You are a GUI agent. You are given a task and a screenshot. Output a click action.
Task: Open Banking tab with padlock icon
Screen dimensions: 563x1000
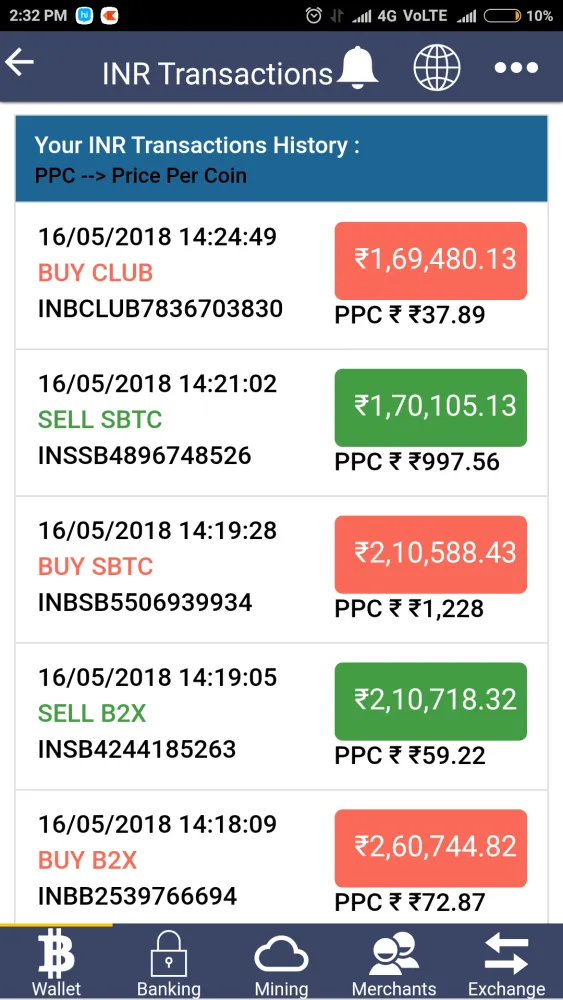(x=169, y=962)
